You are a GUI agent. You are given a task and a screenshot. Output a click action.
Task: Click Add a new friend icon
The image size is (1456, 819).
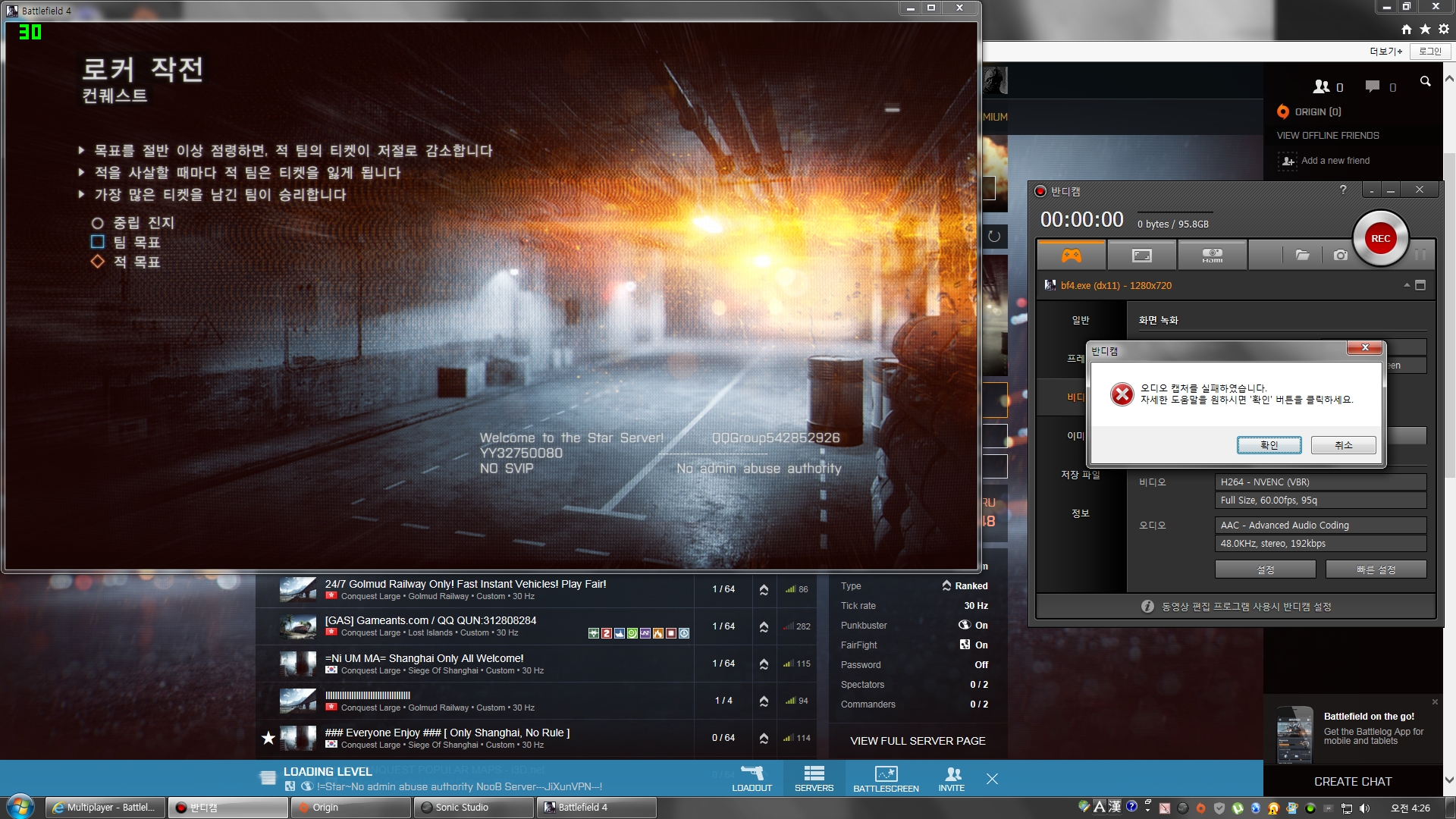click(1288, 161)
